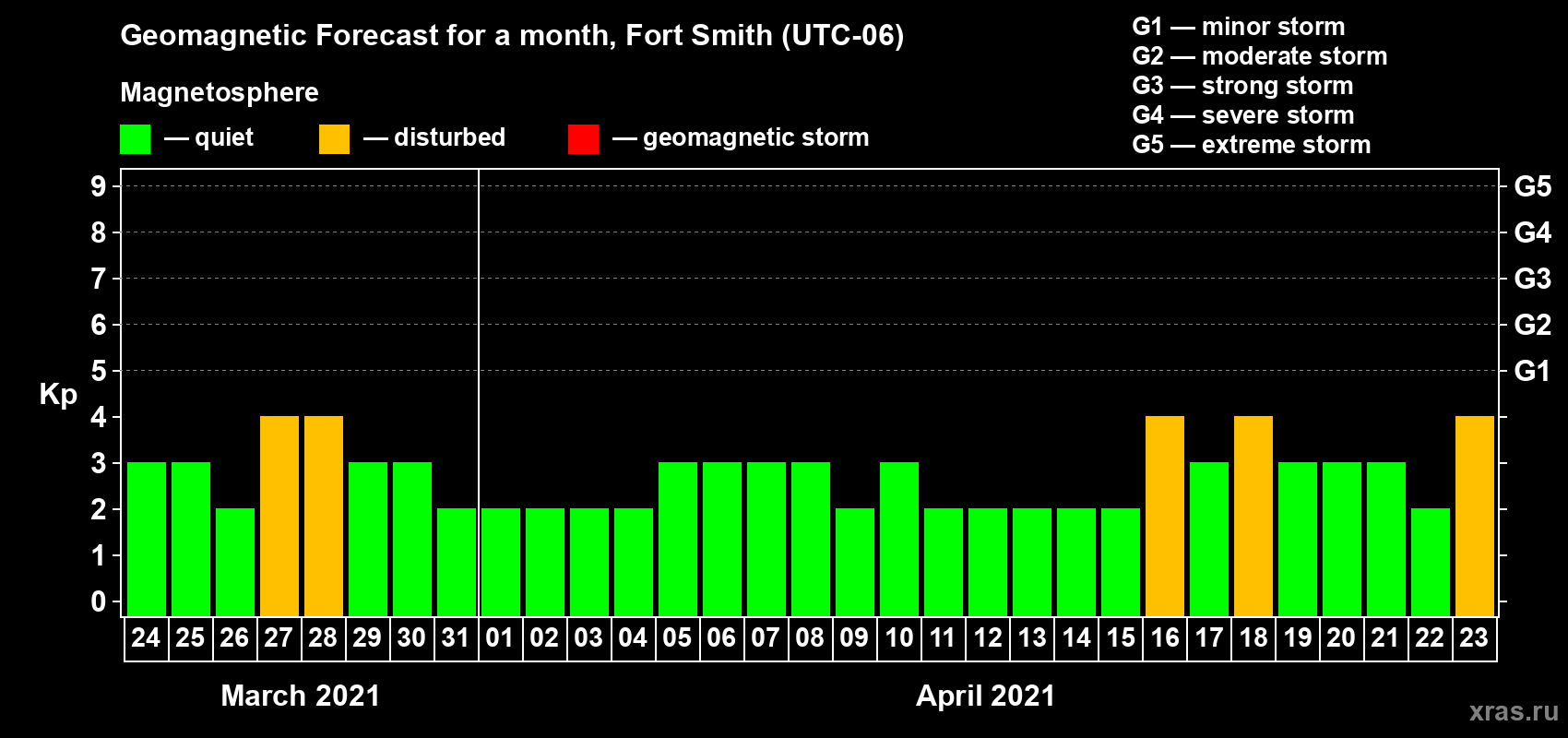Viewport: 1568px width, 738px height.
Task: Click date label '20' on the axis
Action: pos(1341,638)
